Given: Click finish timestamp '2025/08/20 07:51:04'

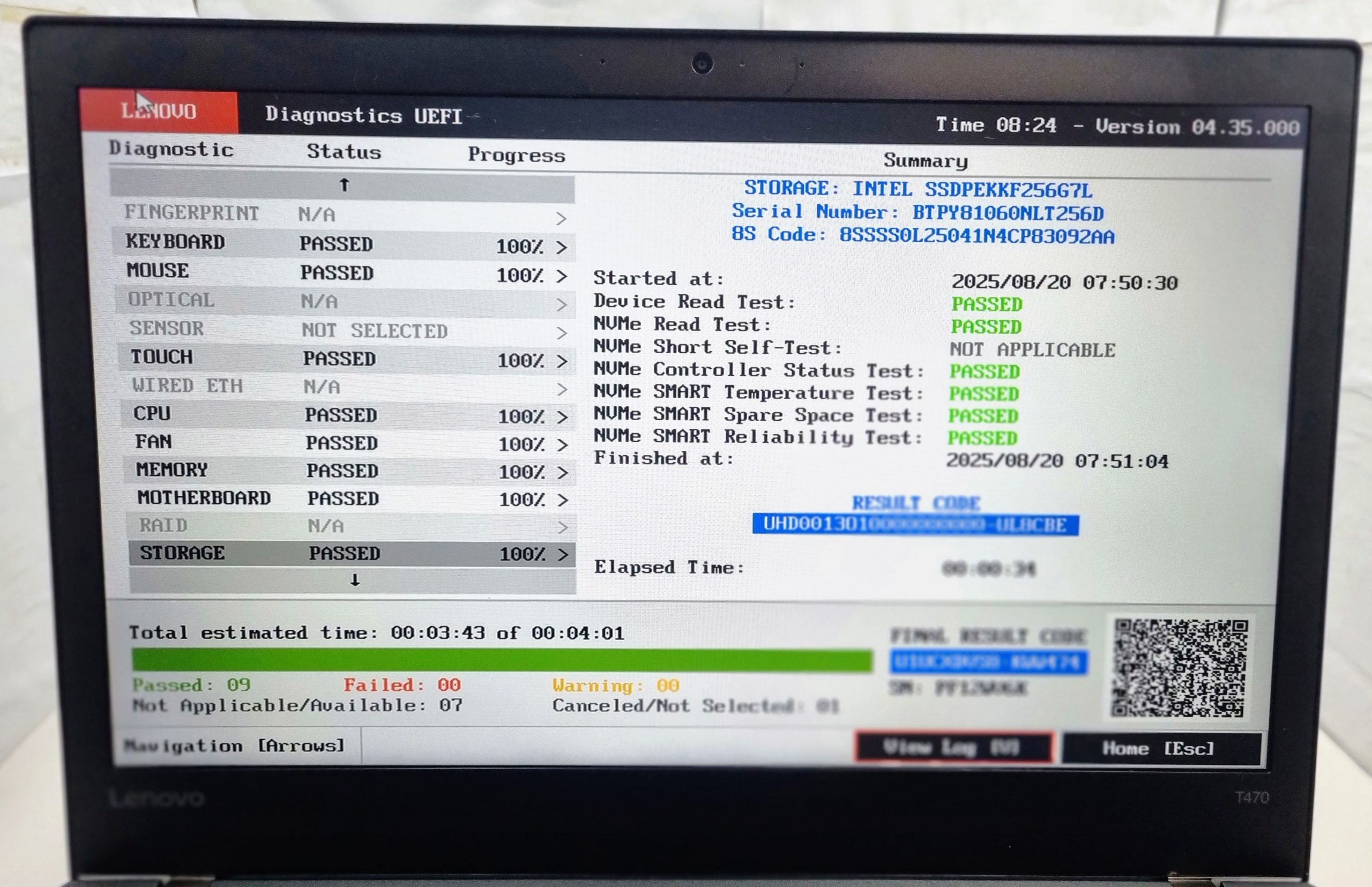Looking at the screenshot, I should coord(1057,461).
